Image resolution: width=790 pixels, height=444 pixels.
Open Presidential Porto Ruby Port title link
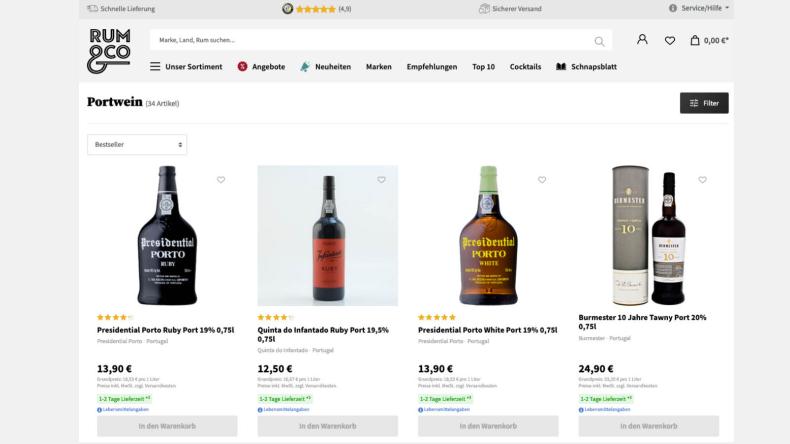tap(165, 330)
